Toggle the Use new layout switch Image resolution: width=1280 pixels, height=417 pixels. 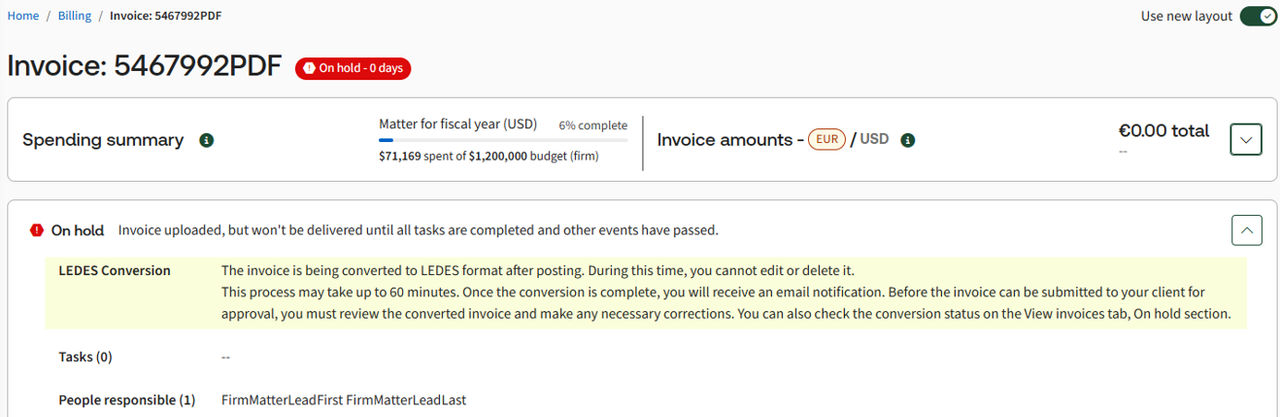click(1258, 16)
